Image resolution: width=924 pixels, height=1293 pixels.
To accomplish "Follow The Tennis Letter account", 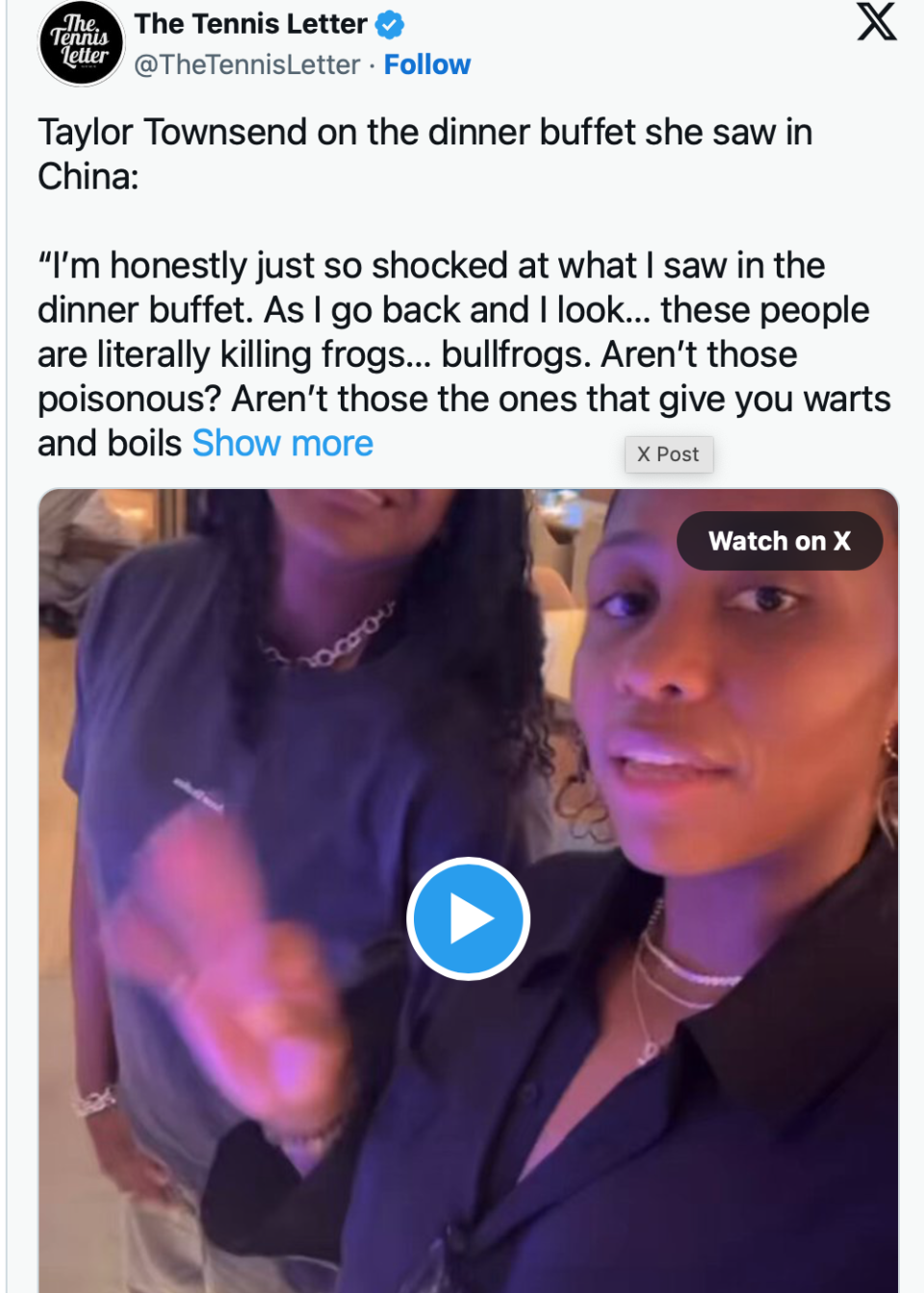I will (426, 65).
